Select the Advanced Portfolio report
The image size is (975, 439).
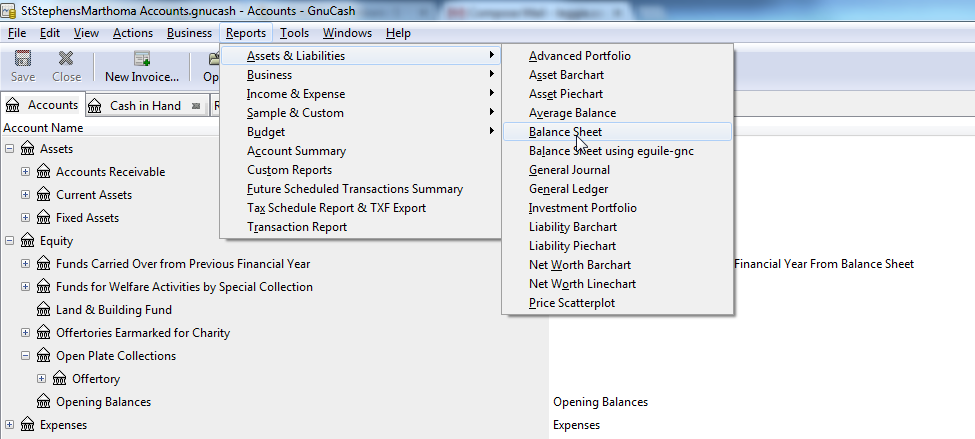pyautogui.click(x=617, y=56)
